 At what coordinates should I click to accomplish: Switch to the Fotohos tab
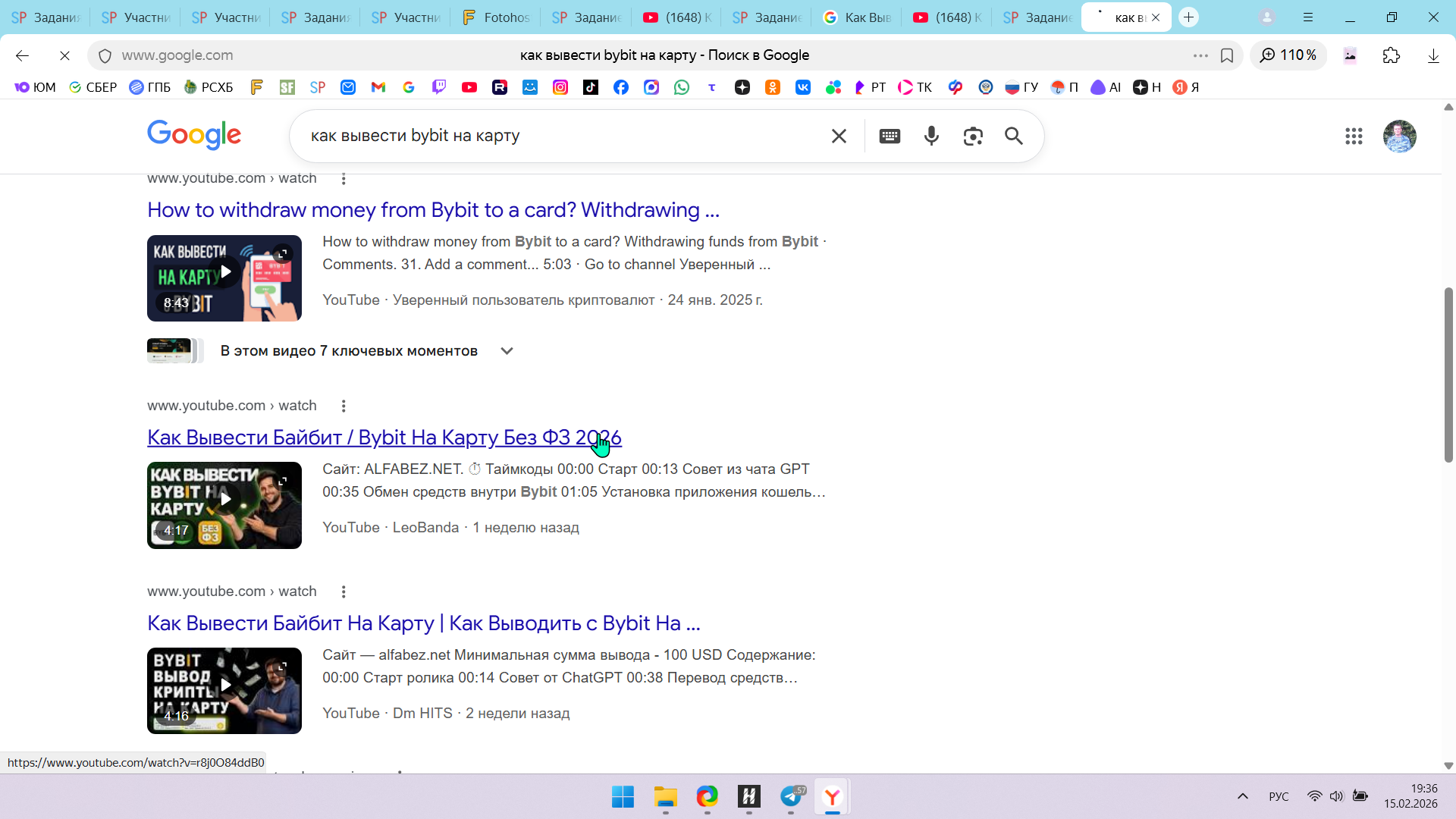[x=496, y=17]
